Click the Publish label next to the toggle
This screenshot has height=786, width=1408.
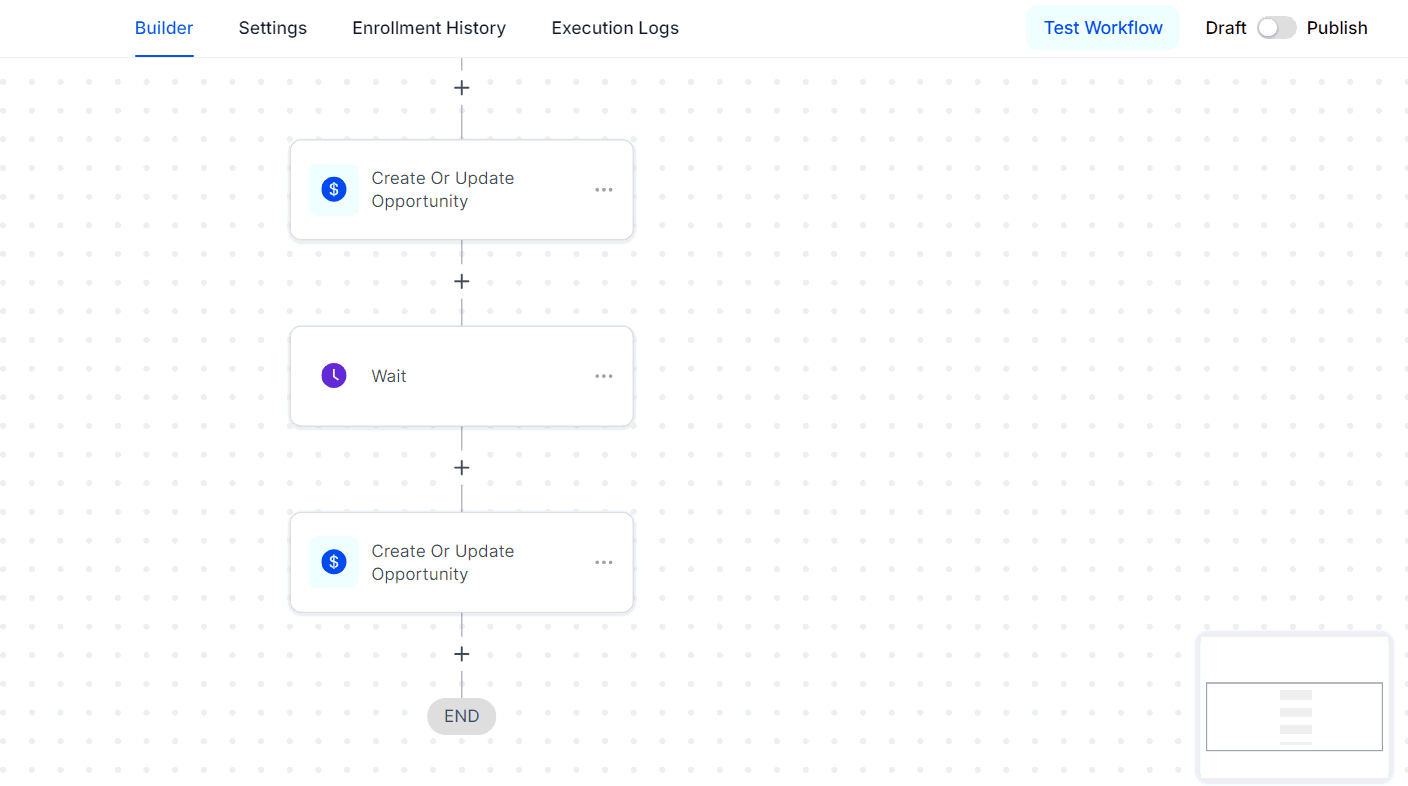[x=1339, y=28]
